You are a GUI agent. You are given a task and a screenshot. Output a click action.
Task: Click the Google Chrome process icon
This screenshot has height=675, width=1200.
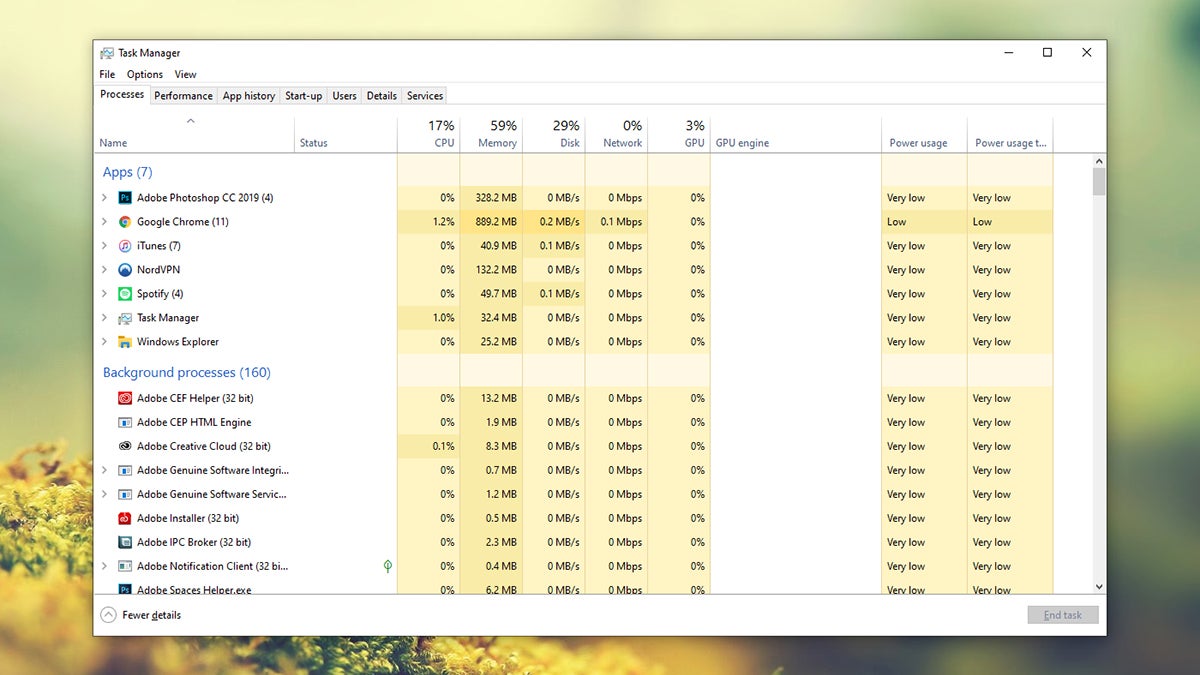(x=125, y=222)
